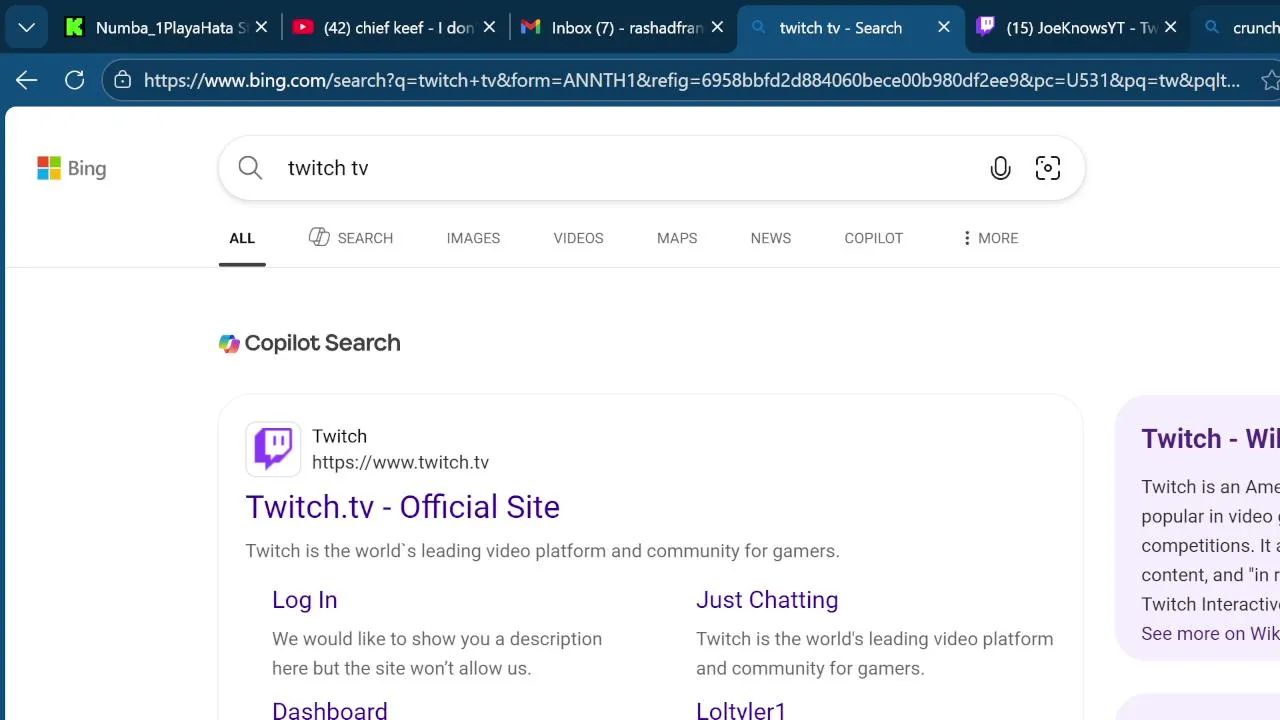Click the YouTube favicon on chief keef tab

tap(303, 28)
